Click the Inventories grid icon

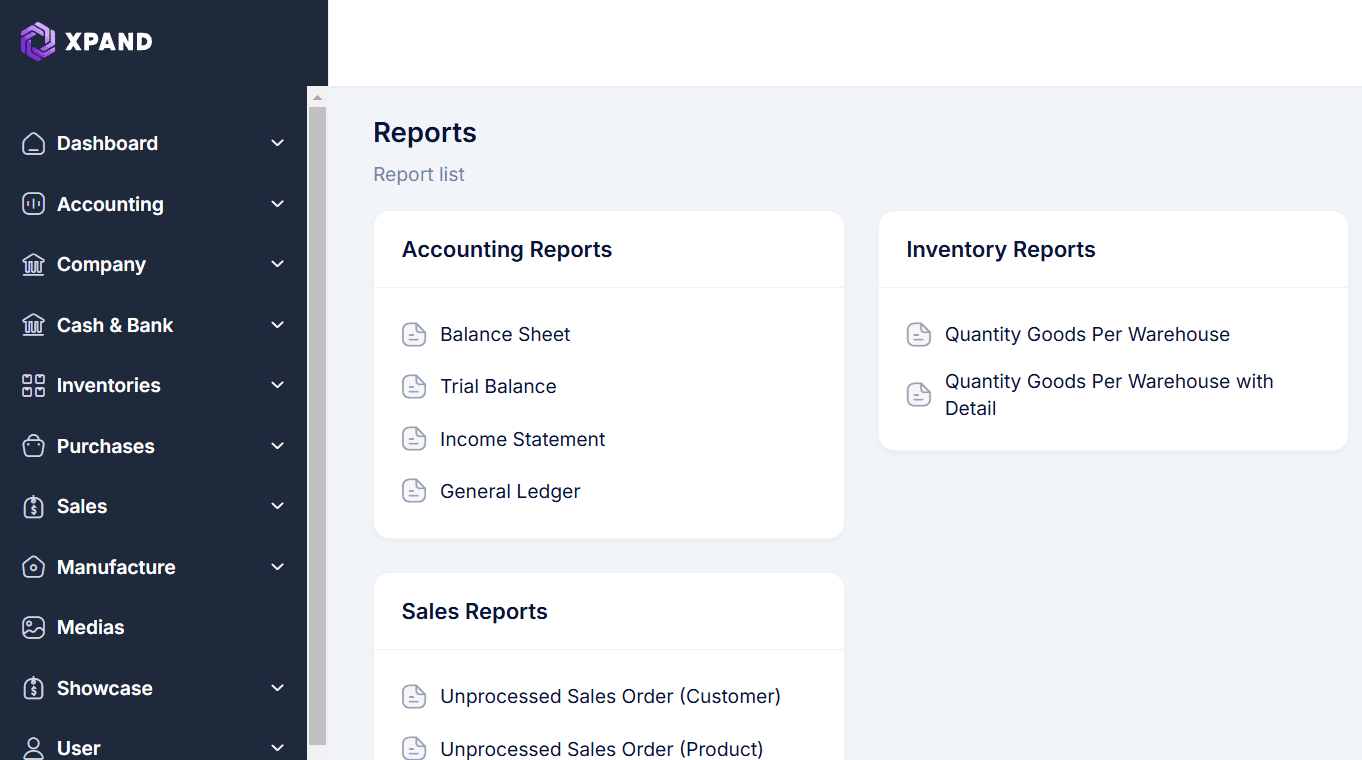[x=33, y=386]
